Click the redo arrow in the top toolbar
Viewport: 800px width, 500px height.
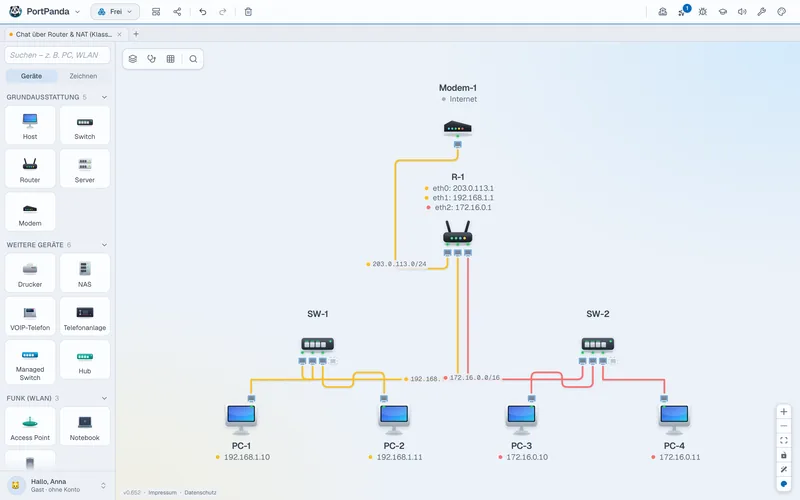pos(222,12)
